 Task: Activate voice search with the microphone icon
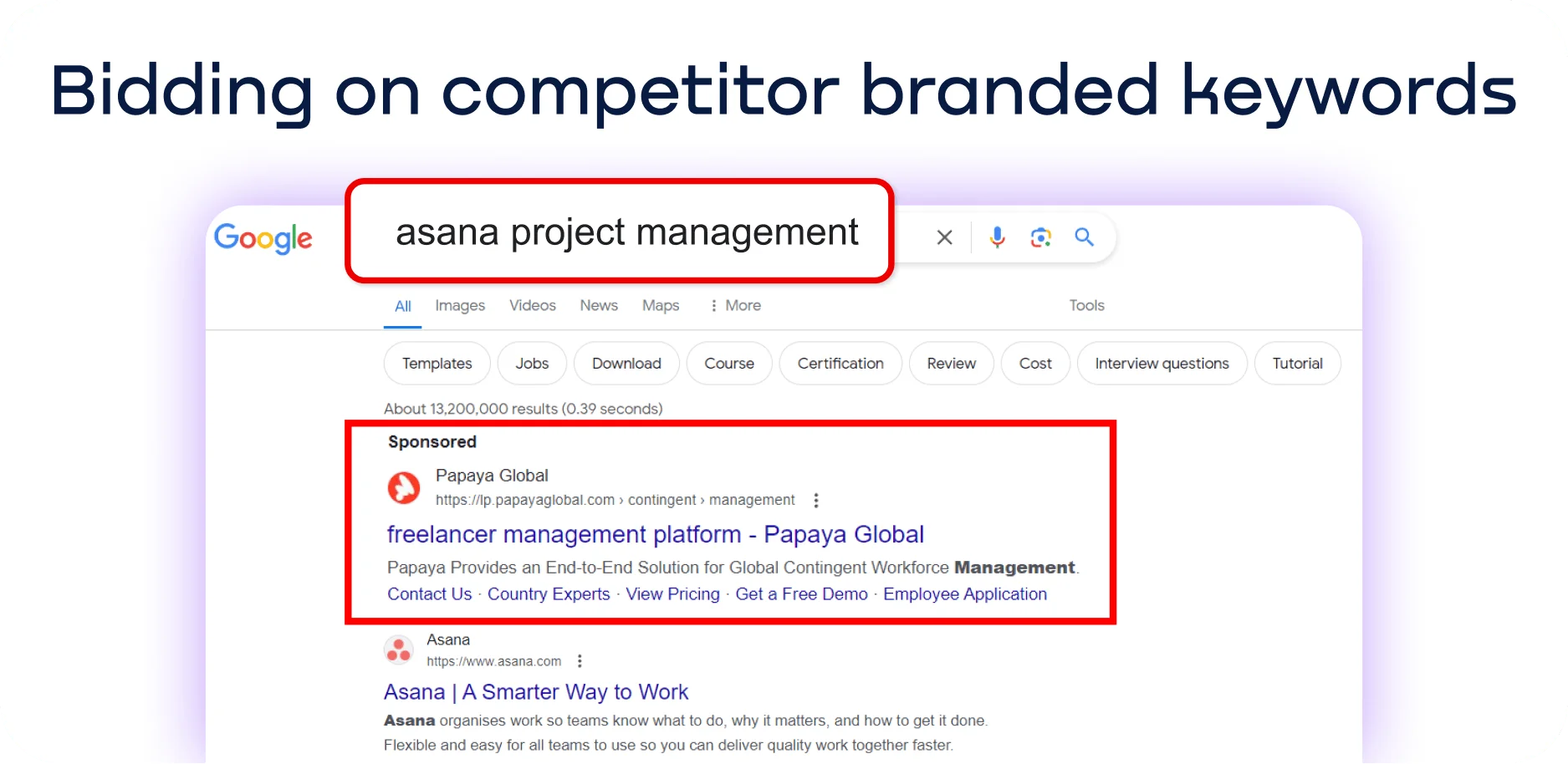996,237
